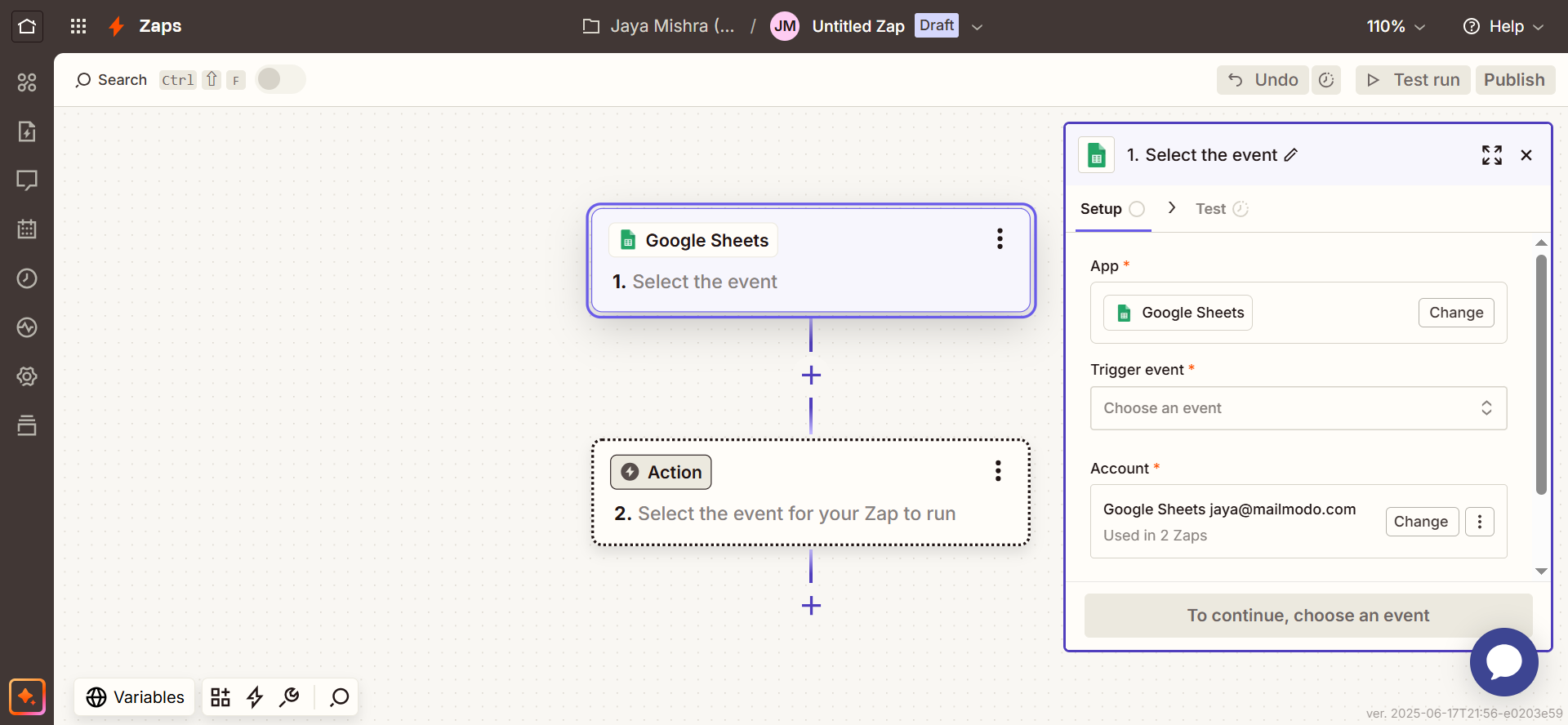The width and height of the screenshot is (1568, 725).
Task: Click the Publish button
Action: [x=1515, y=80]
